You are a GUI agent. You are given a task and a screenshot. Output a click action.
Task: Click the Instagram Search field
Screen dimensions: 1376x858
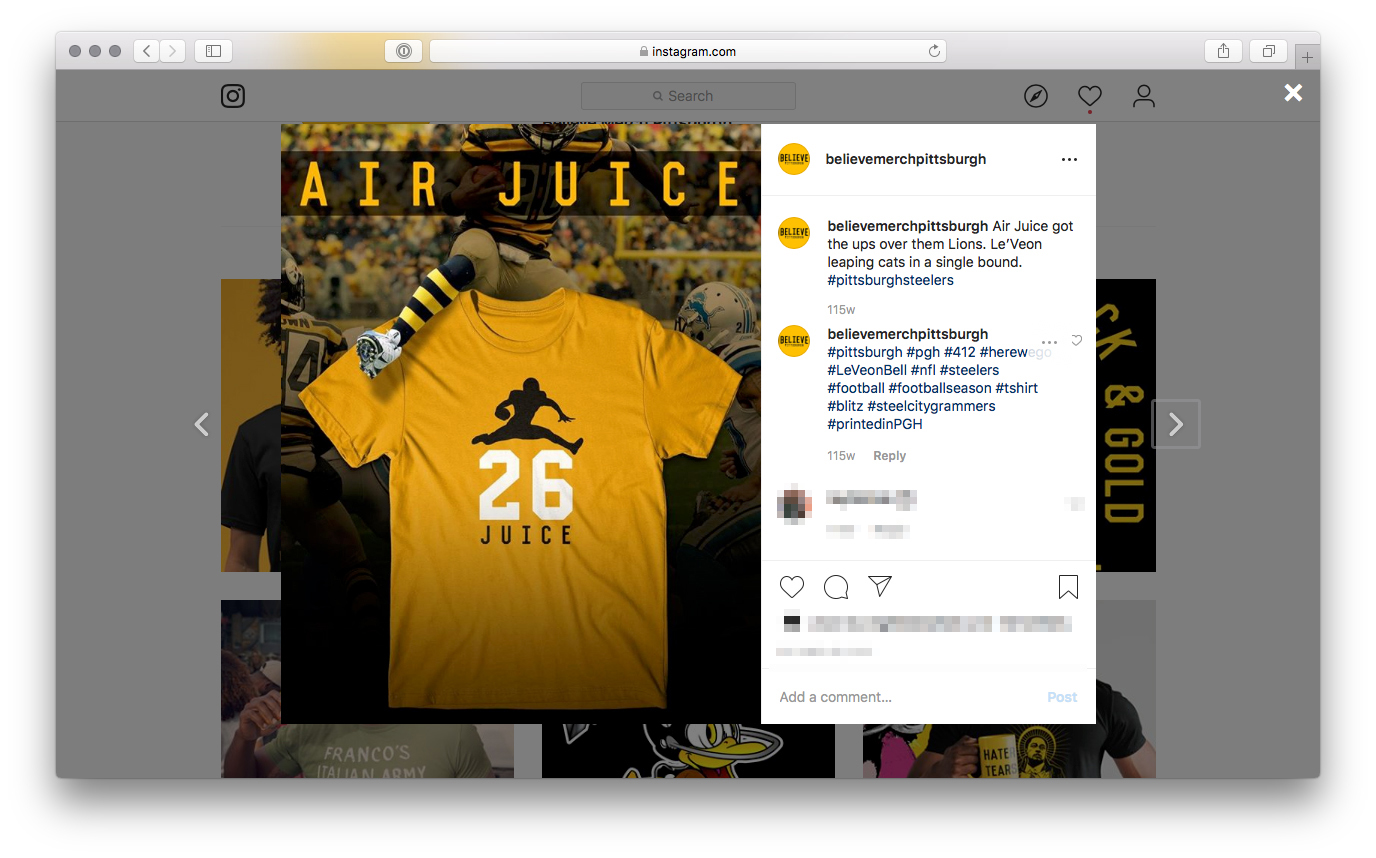688,96
